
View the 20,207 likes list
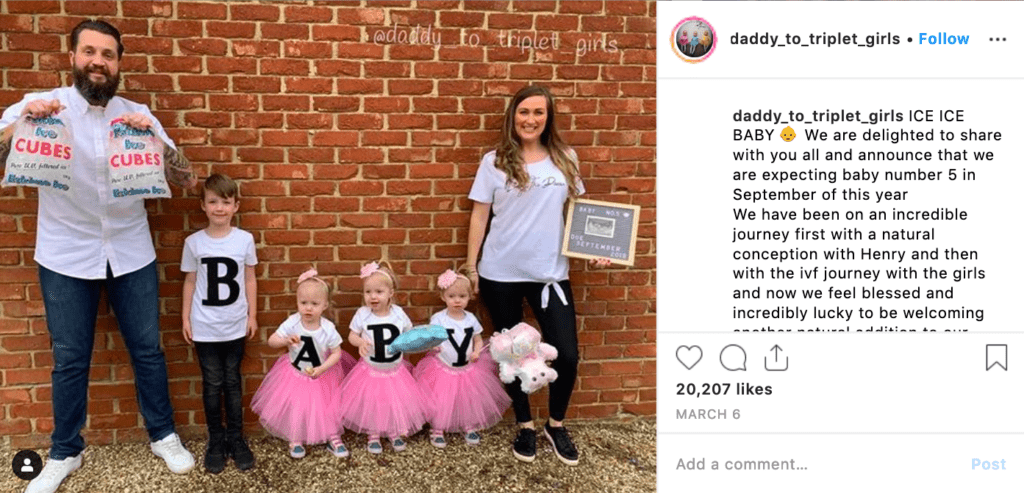coord(724,389)
